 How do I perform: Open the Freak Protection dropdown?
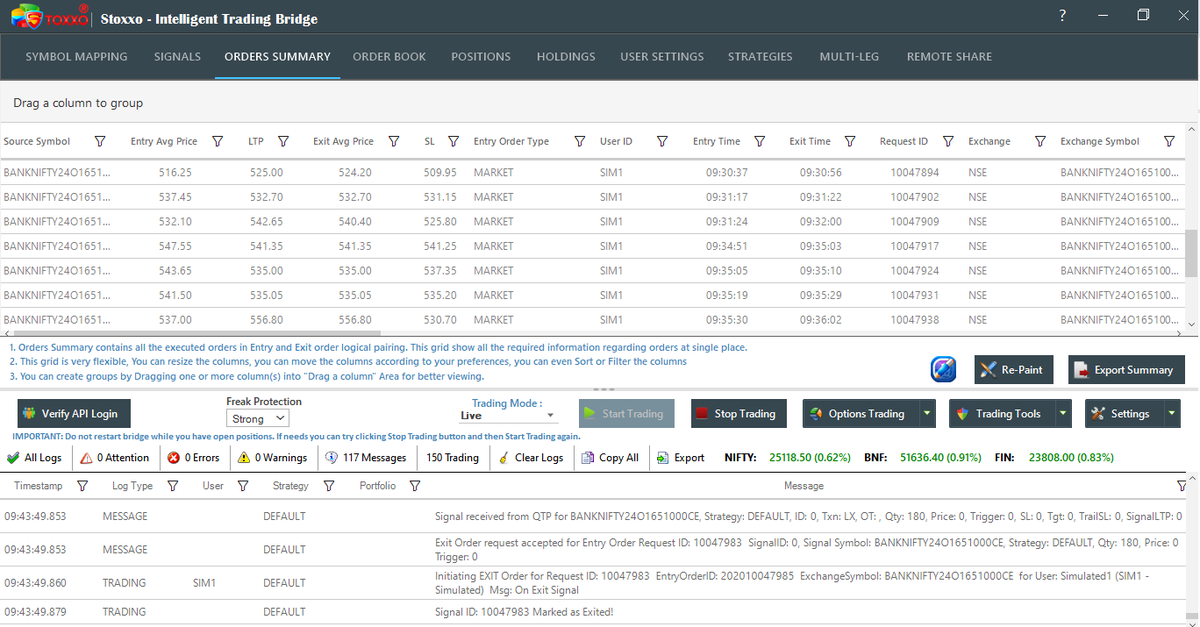(258, 419)
